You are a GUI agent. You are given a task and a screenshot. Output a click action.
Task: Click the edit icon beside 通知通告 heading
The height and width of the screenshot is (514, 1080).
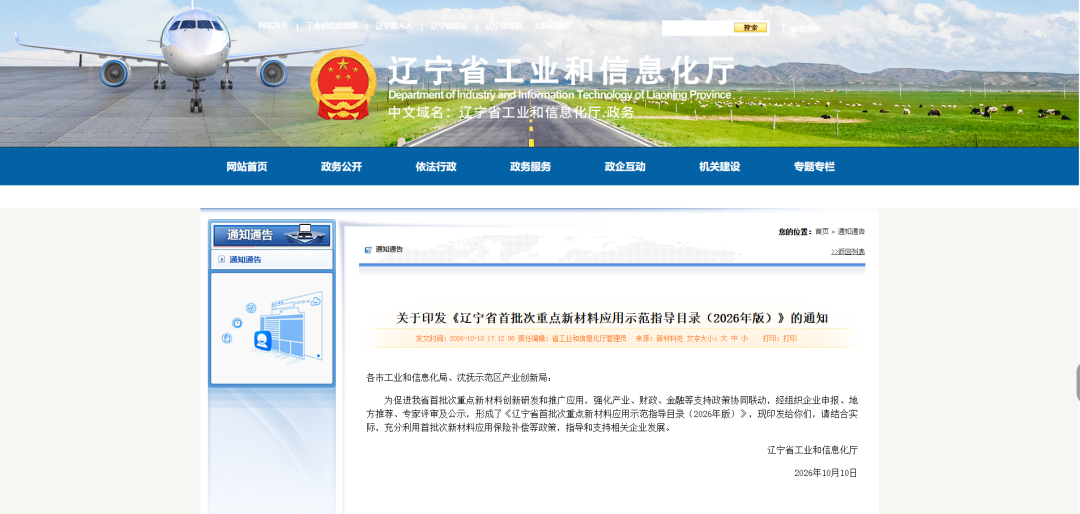coord(368,250)
